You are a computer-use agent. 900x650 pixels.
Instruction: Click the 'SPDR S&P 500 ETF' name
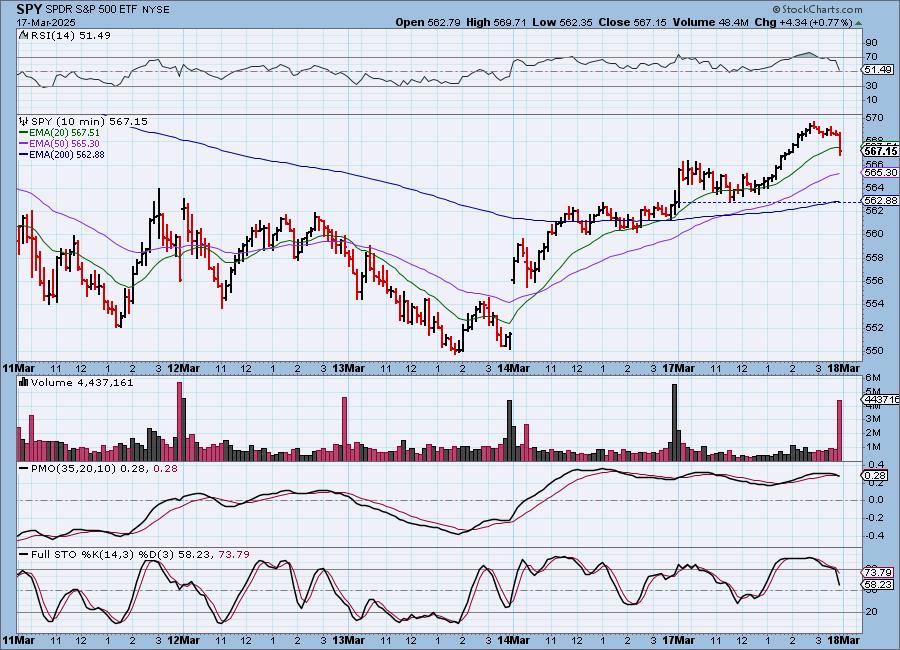coord(90,10)
